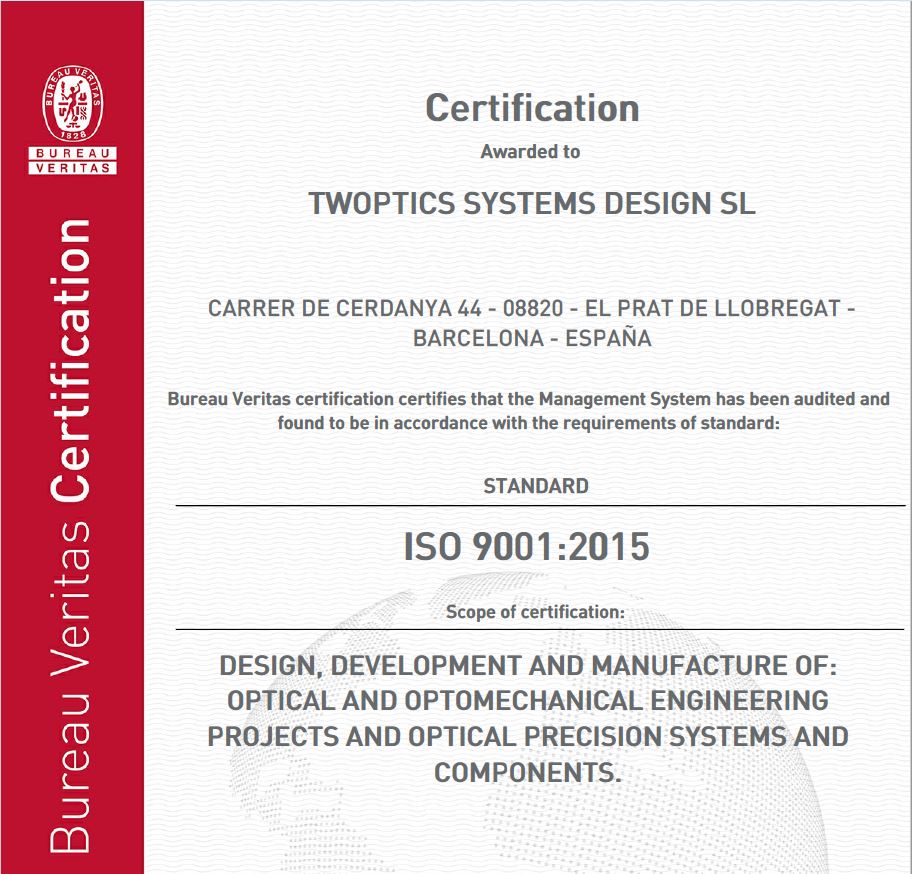Select the 'Certification' heading
The image size is (912, 874).
coord(532,108)
